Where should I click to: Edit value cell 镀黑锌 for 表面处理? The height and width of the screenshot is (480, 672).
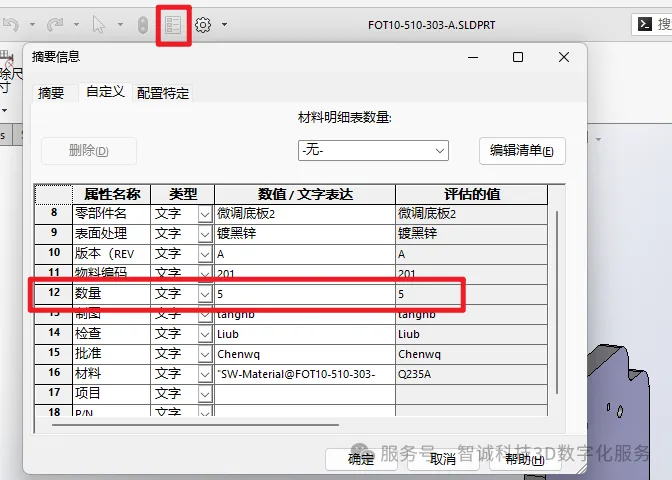[x=305, y=234]
